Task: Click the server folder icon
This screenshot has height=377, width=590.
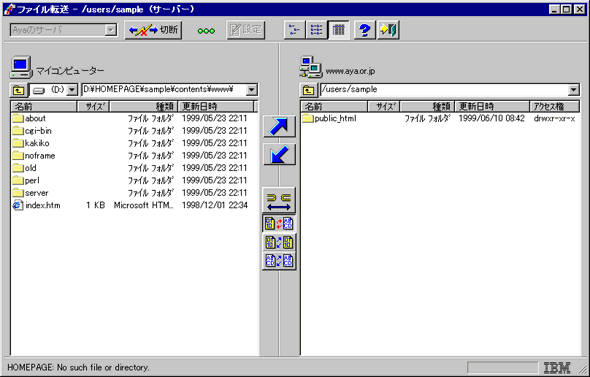Action: pyautogui.click(x=18, y=193)
